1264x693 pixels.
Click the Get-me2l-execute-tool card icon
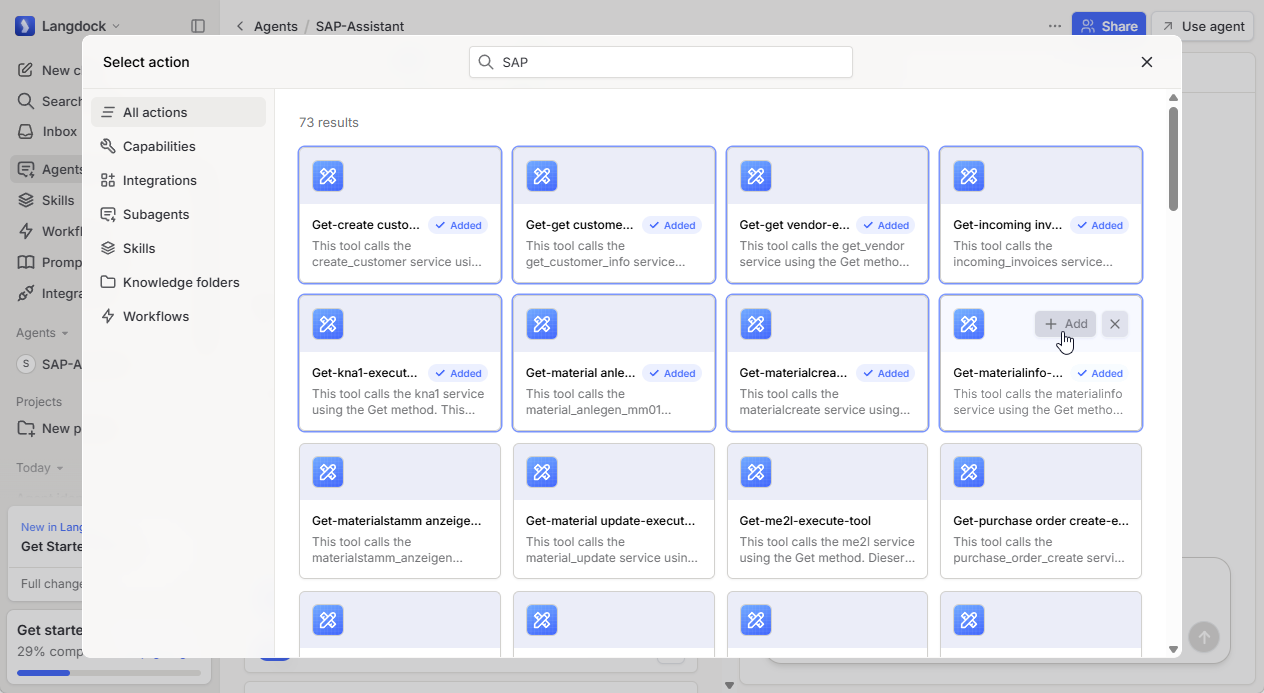click(x=755, y=472)
